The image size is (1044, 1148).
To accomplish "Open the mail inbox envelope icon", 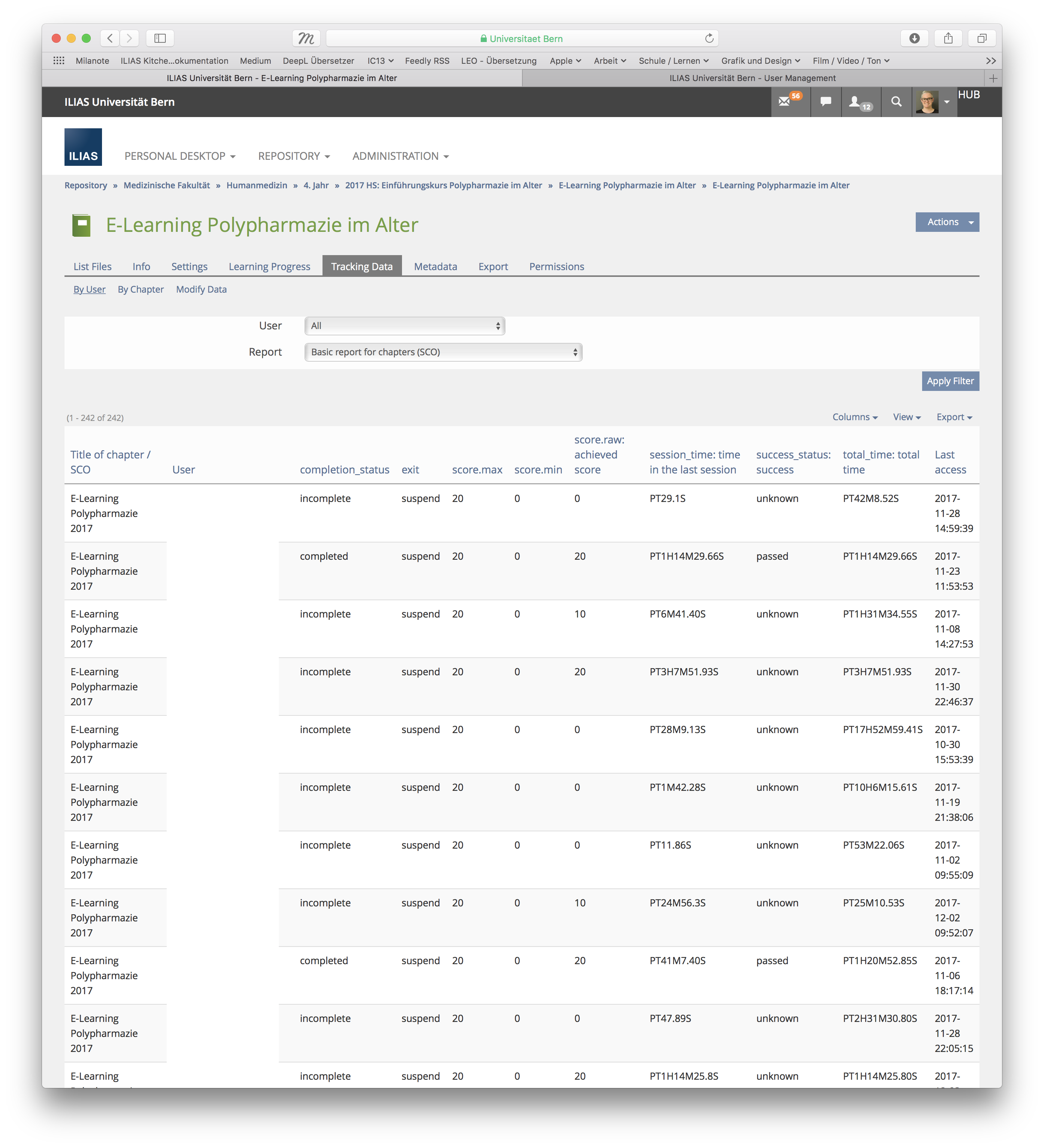I will click(x=784, y=102).
